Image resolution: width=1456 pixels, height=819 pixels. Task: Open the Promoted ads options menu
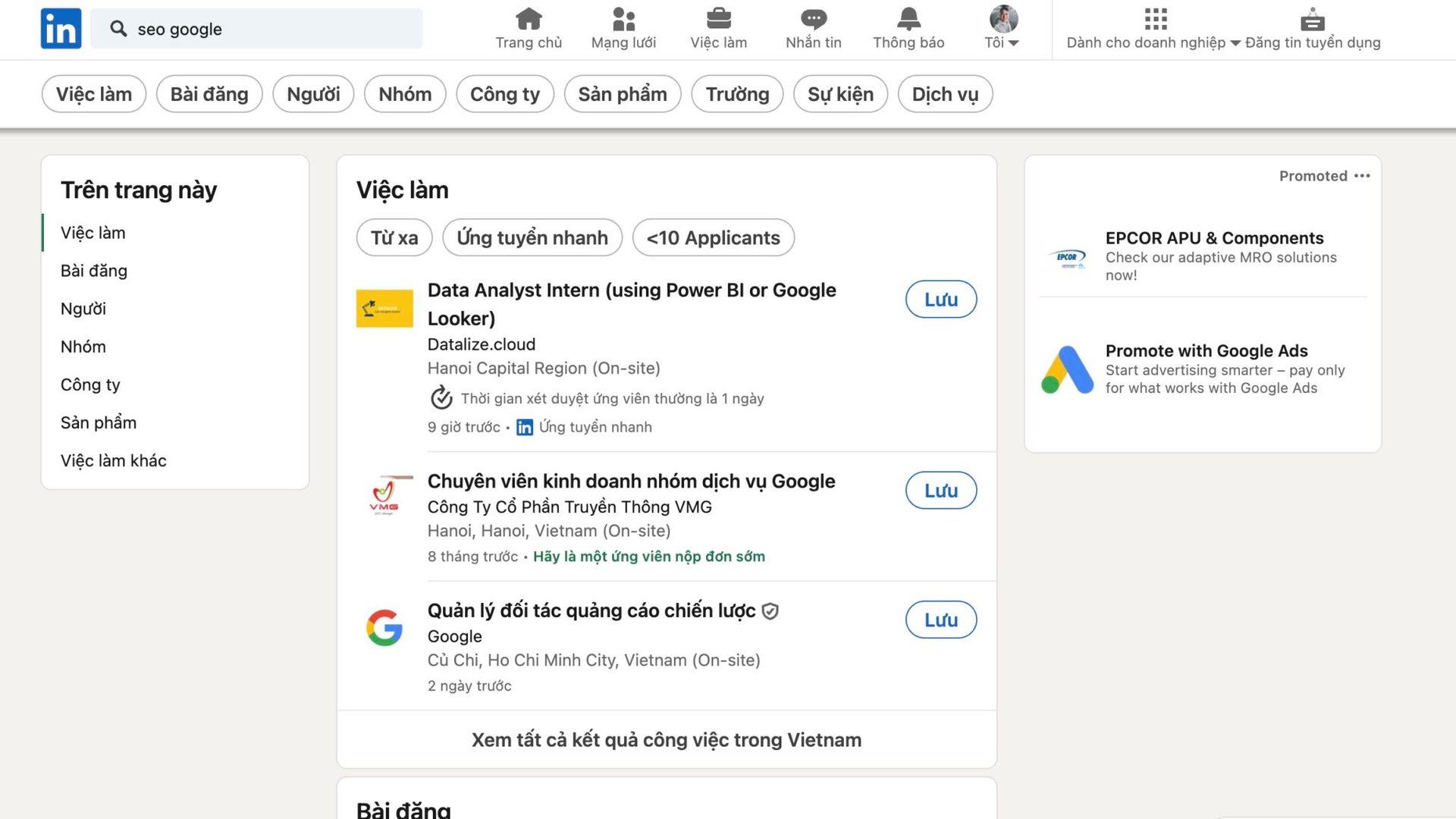click(1363, 175)
